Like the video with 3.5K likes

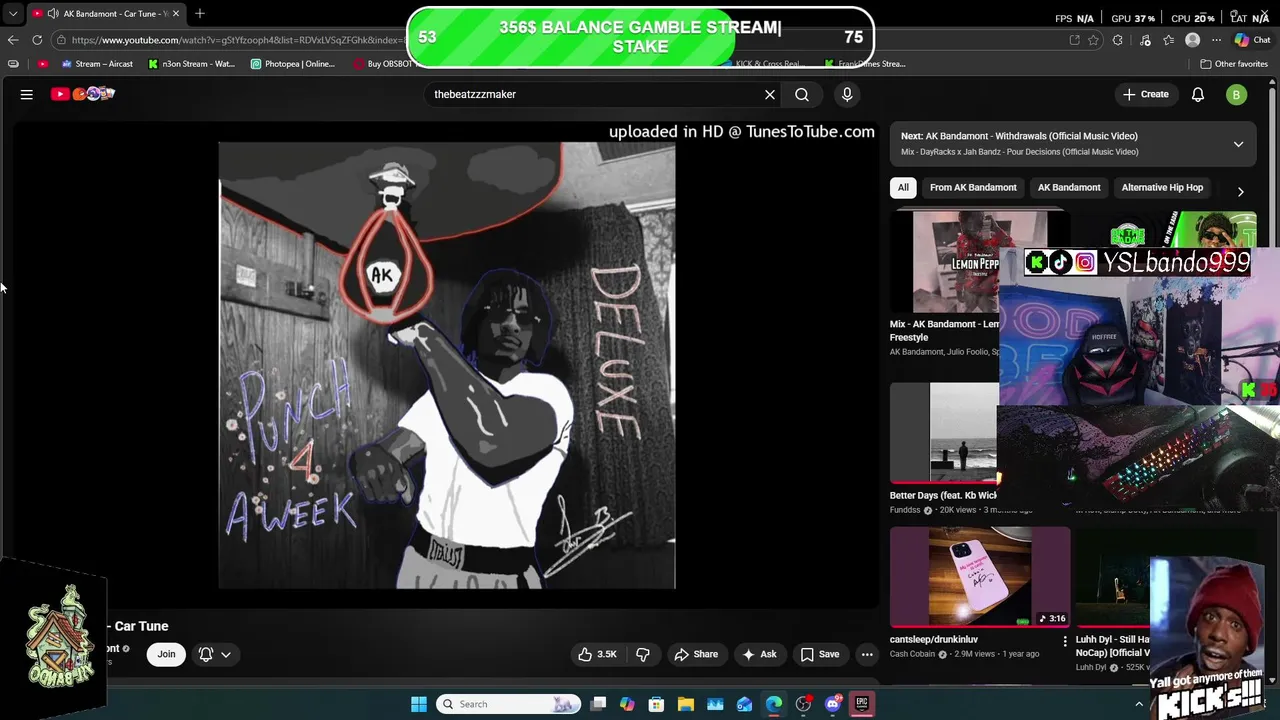pos(597,654)
